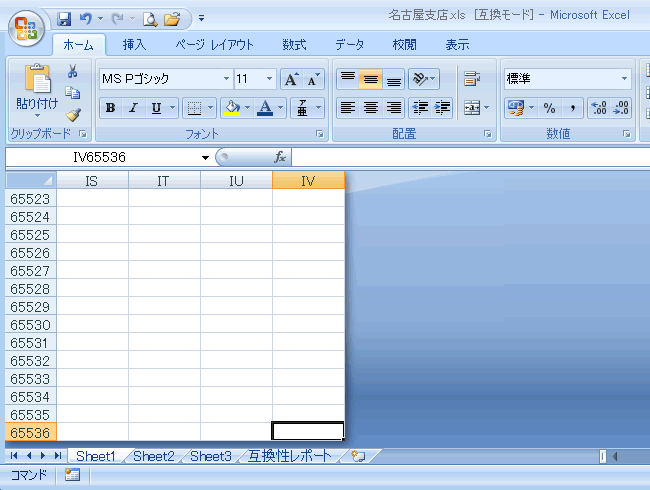Toggle middle vertical alignment
Viewport: 650px width, 490px height.
[x=371, y=79]
